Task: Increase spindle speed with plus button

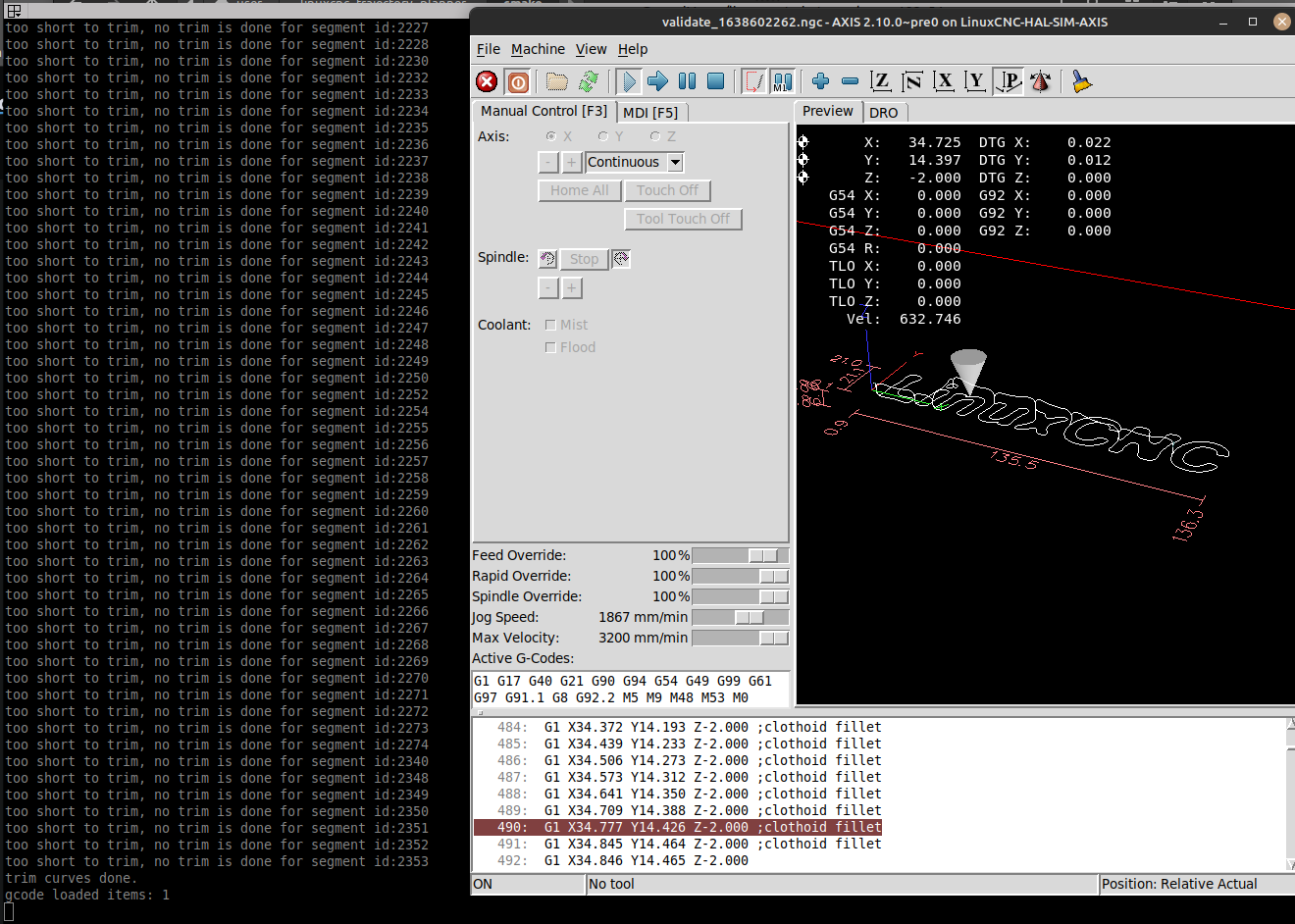Action: [x=572, y=287]
